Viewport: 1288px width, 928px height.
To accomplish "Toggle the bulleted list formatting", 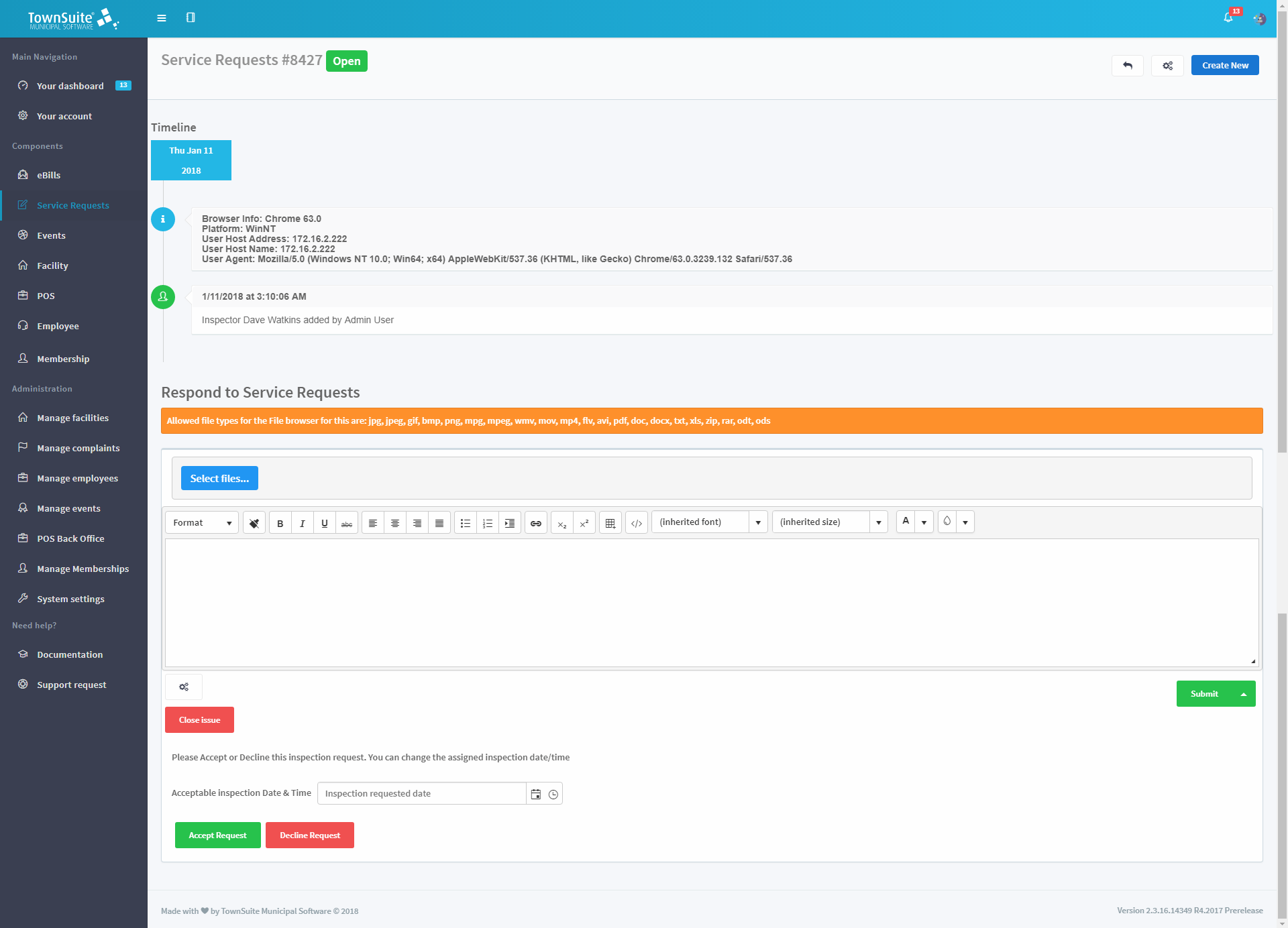I will tap(466, 522).
